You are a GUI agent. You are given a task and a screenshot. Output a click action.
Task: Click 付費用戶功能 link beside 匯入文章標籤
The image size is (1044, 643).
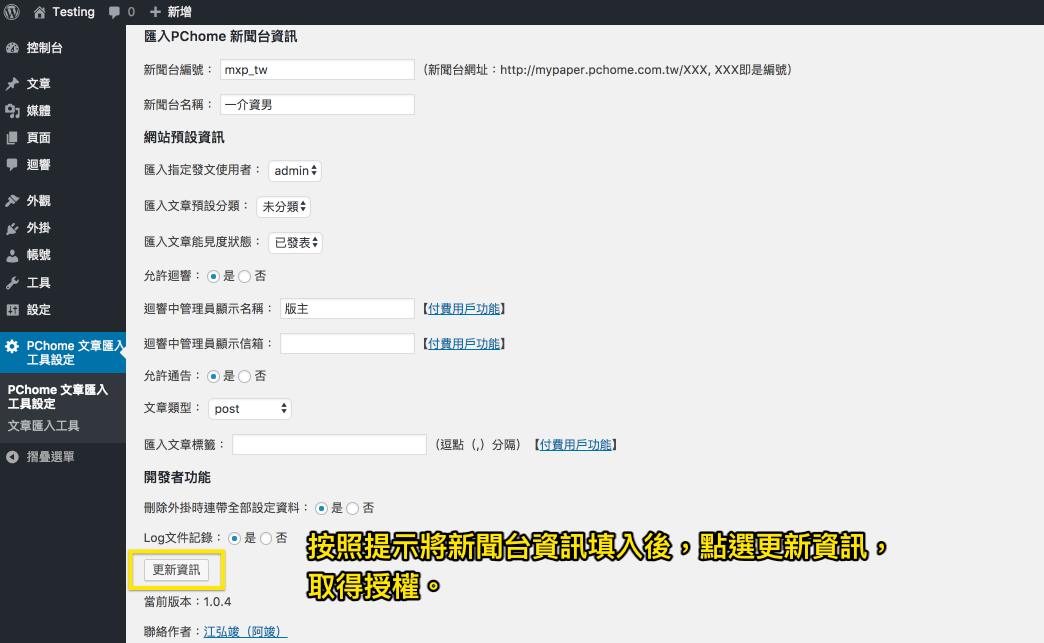(575, 445)
